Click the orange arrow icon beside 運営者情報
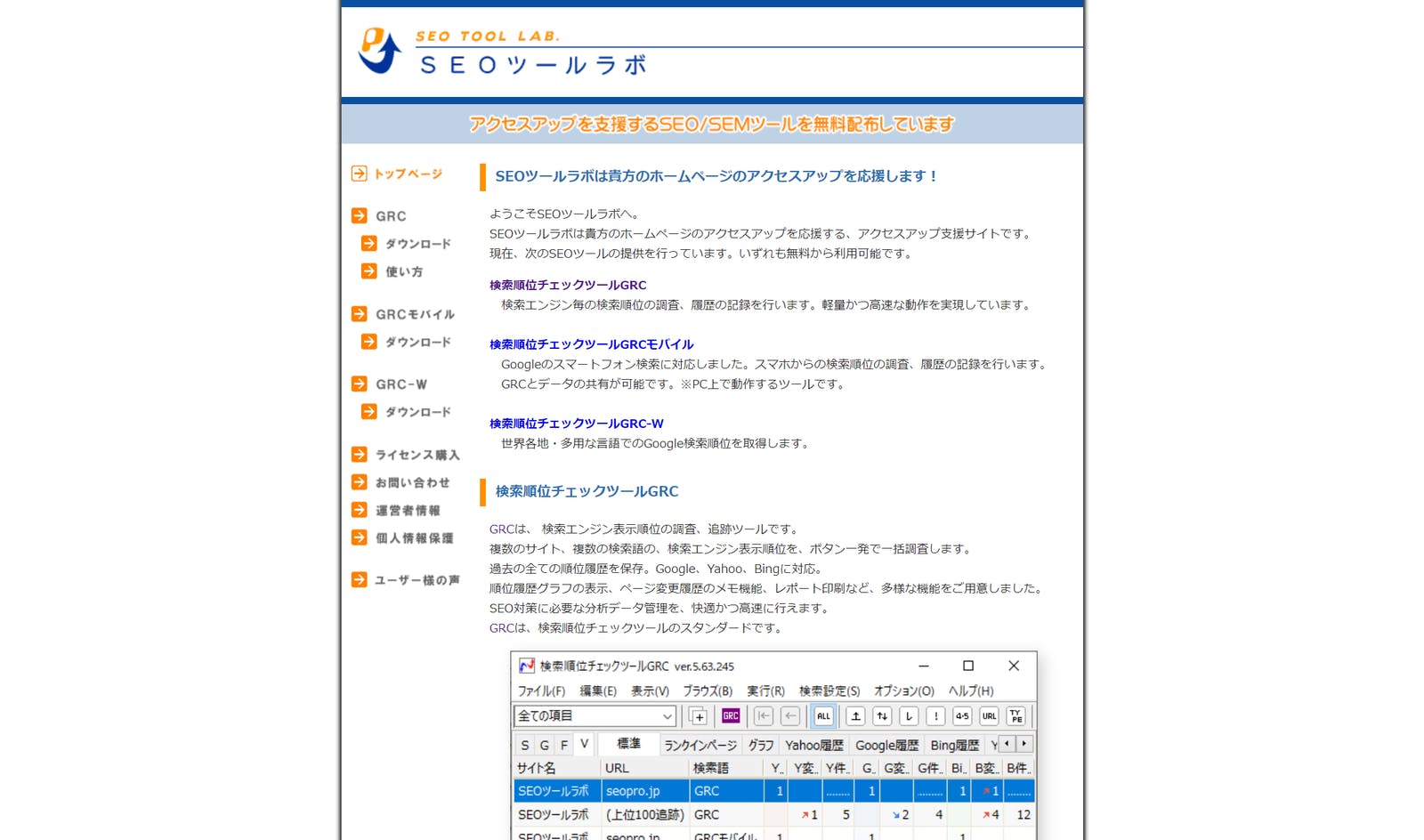The height and width of the screenshot is (840, 1424). [x=360, y=510]
